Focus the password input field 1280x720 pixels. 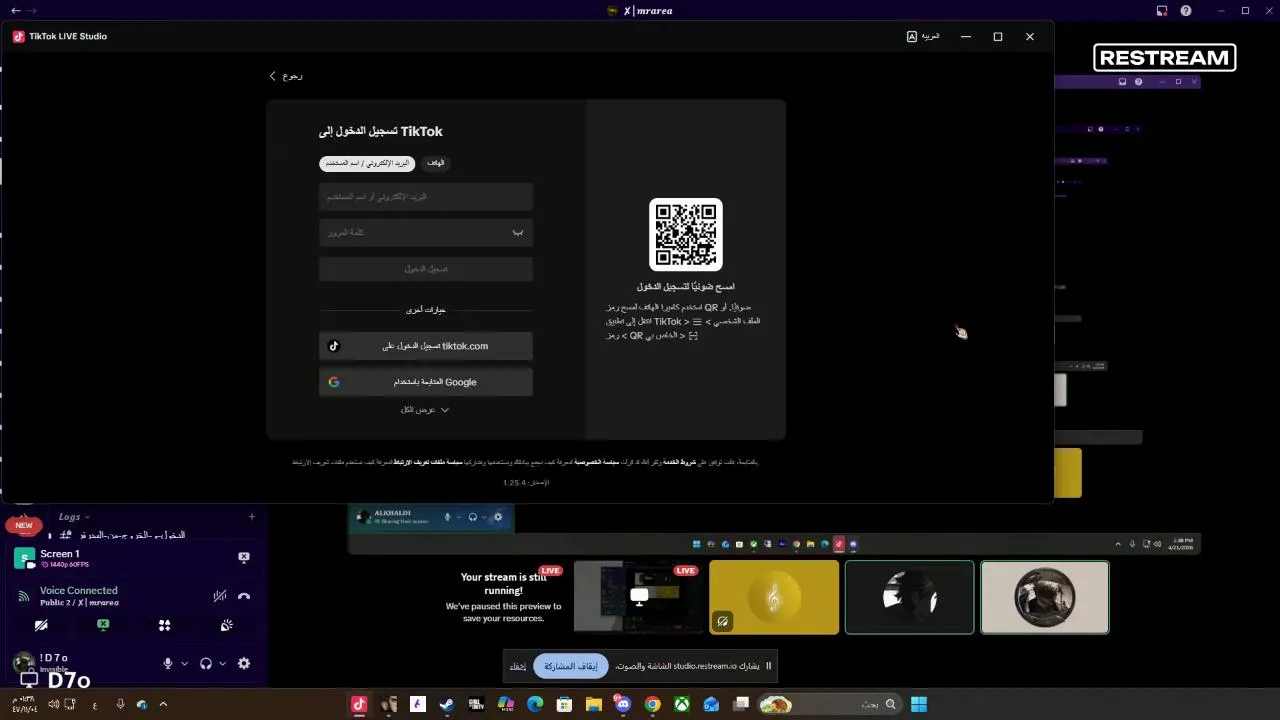coord(426,233)
